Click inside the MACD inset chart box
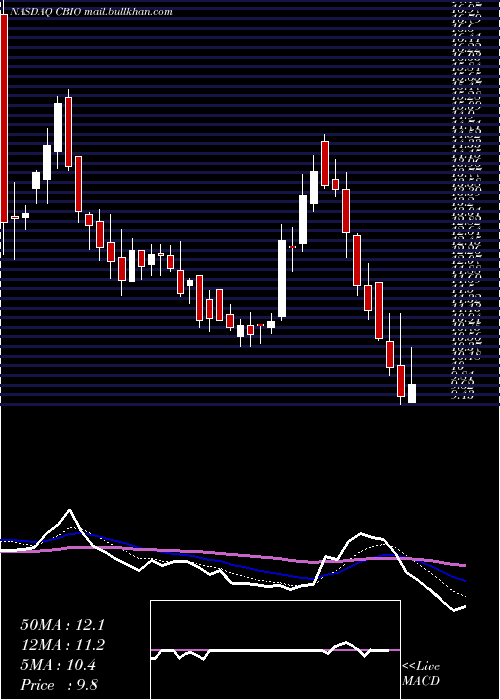Image resolution: width=500 pixels, height=700 pixels. (x=275, y=650)
